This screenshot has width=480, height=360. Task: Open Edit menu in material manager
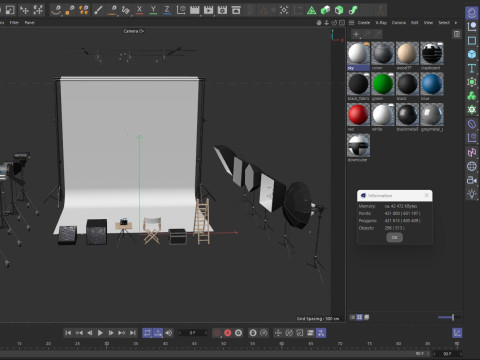click(414, 23)
